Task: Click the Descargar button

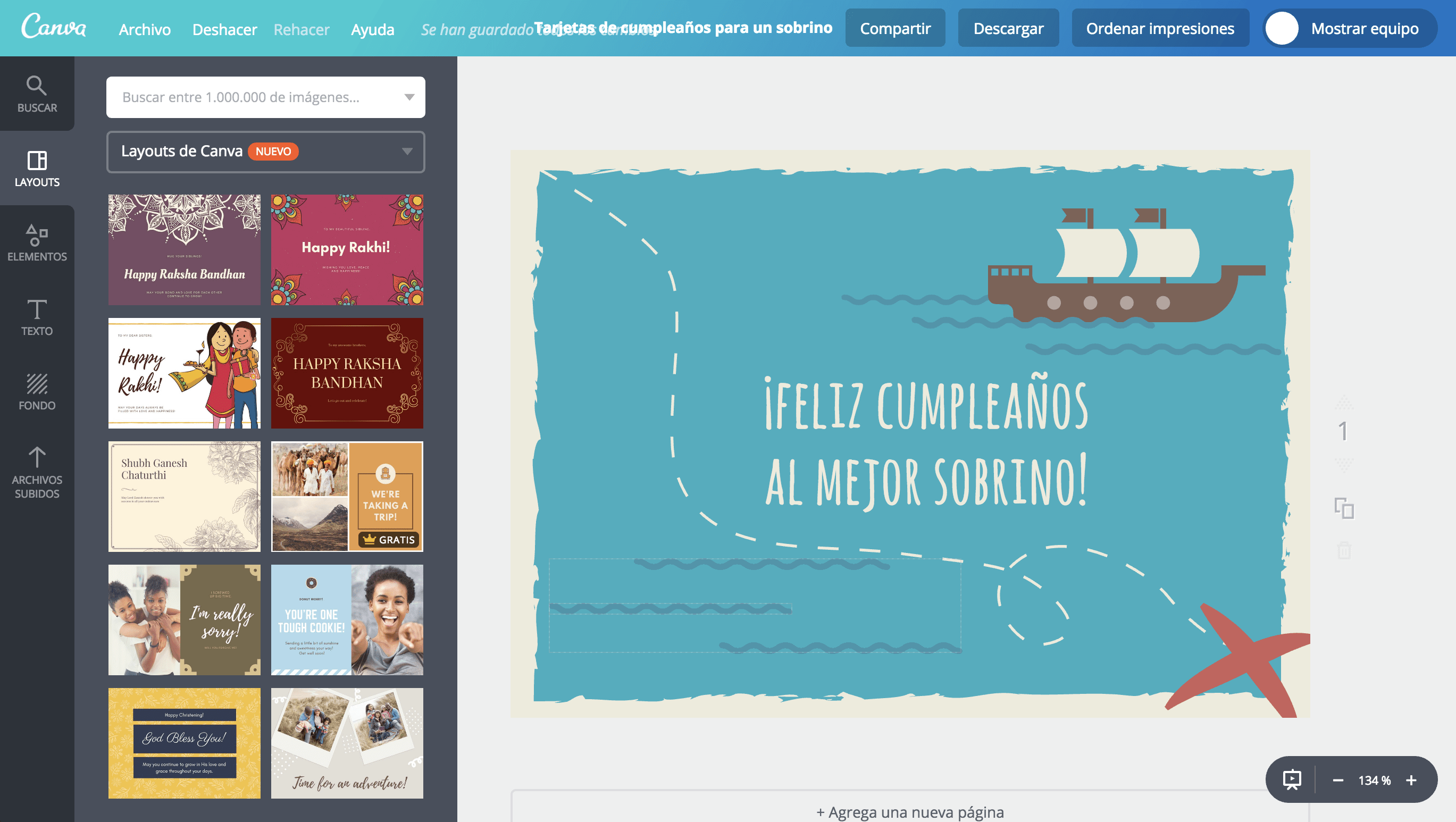Action: (x=1008, y=28)
